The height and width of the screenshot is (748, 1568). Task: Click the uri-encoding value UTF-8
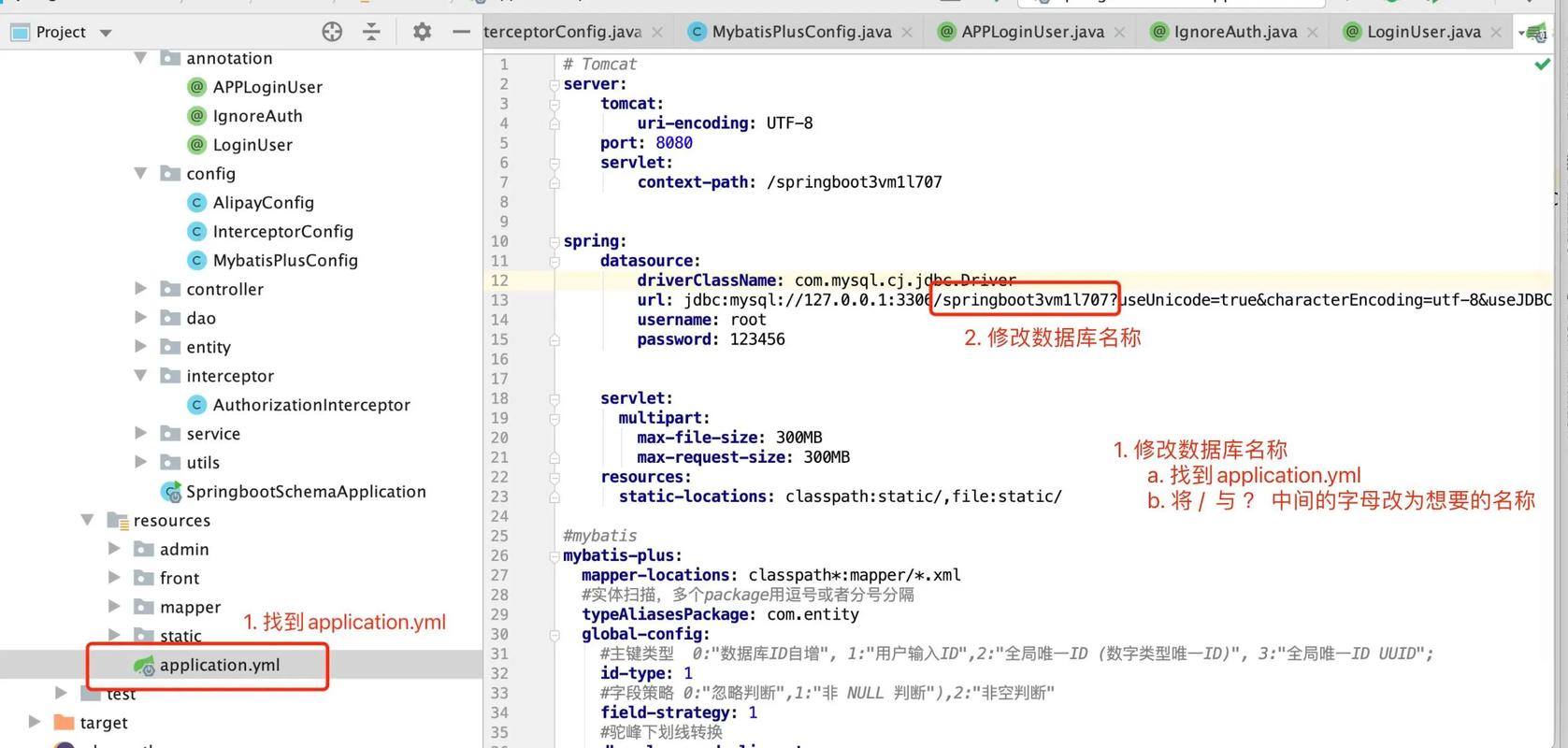pyautogui.click(x=789, y=123)
